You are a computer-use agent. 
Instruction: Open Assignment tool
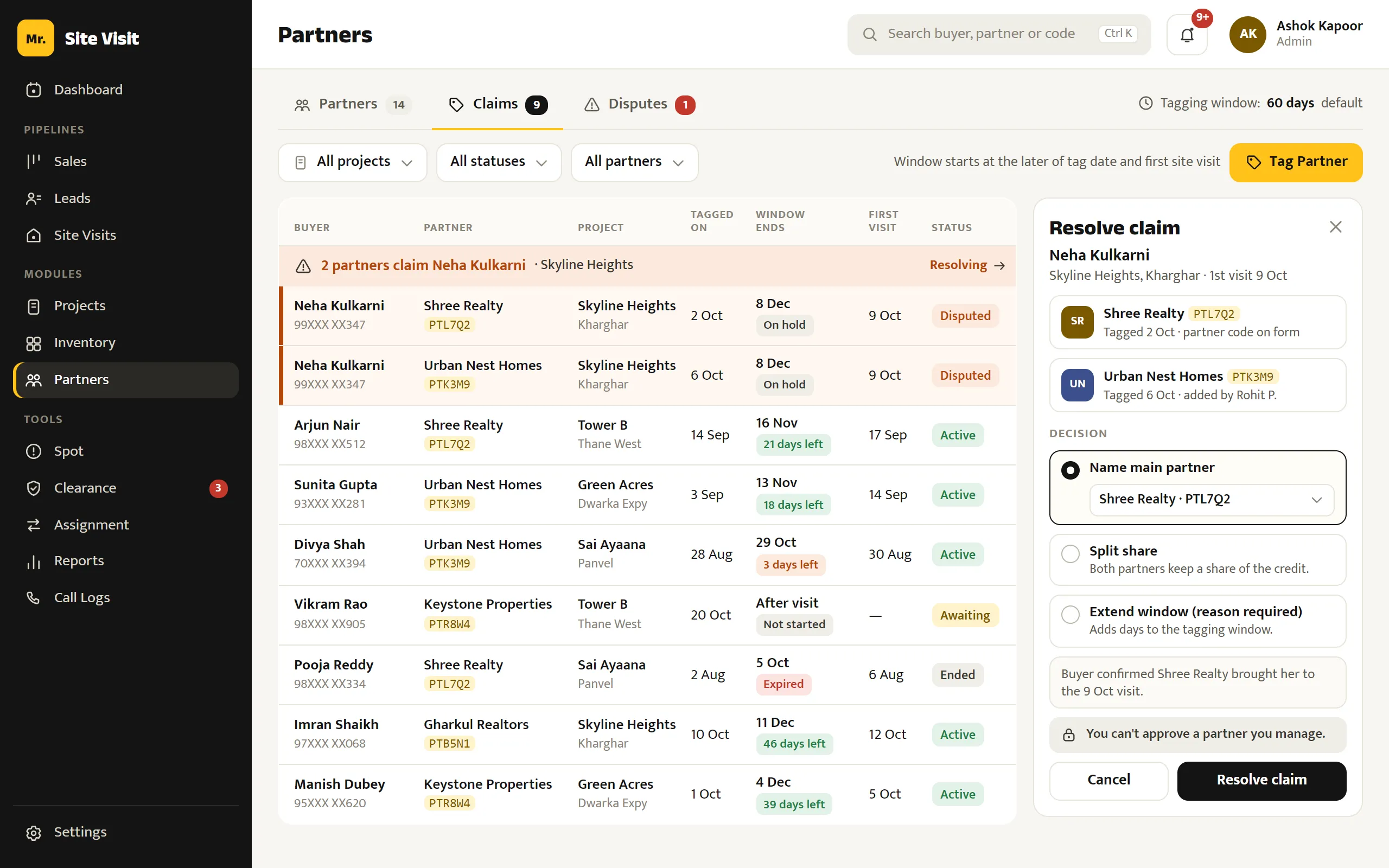point(126,525)
